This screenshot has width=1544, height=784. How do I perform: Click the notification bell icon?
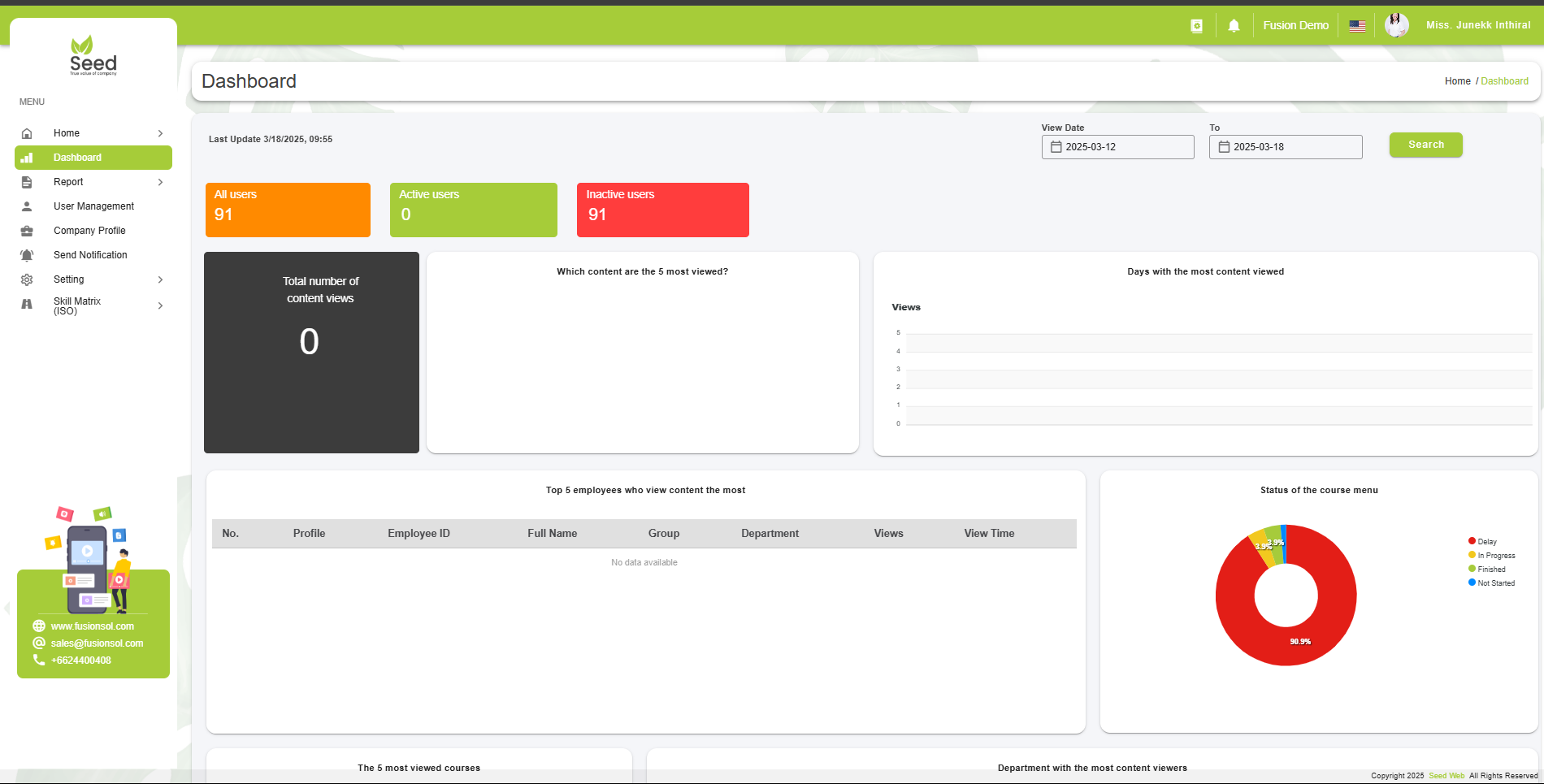click(x=1234, y=26)
